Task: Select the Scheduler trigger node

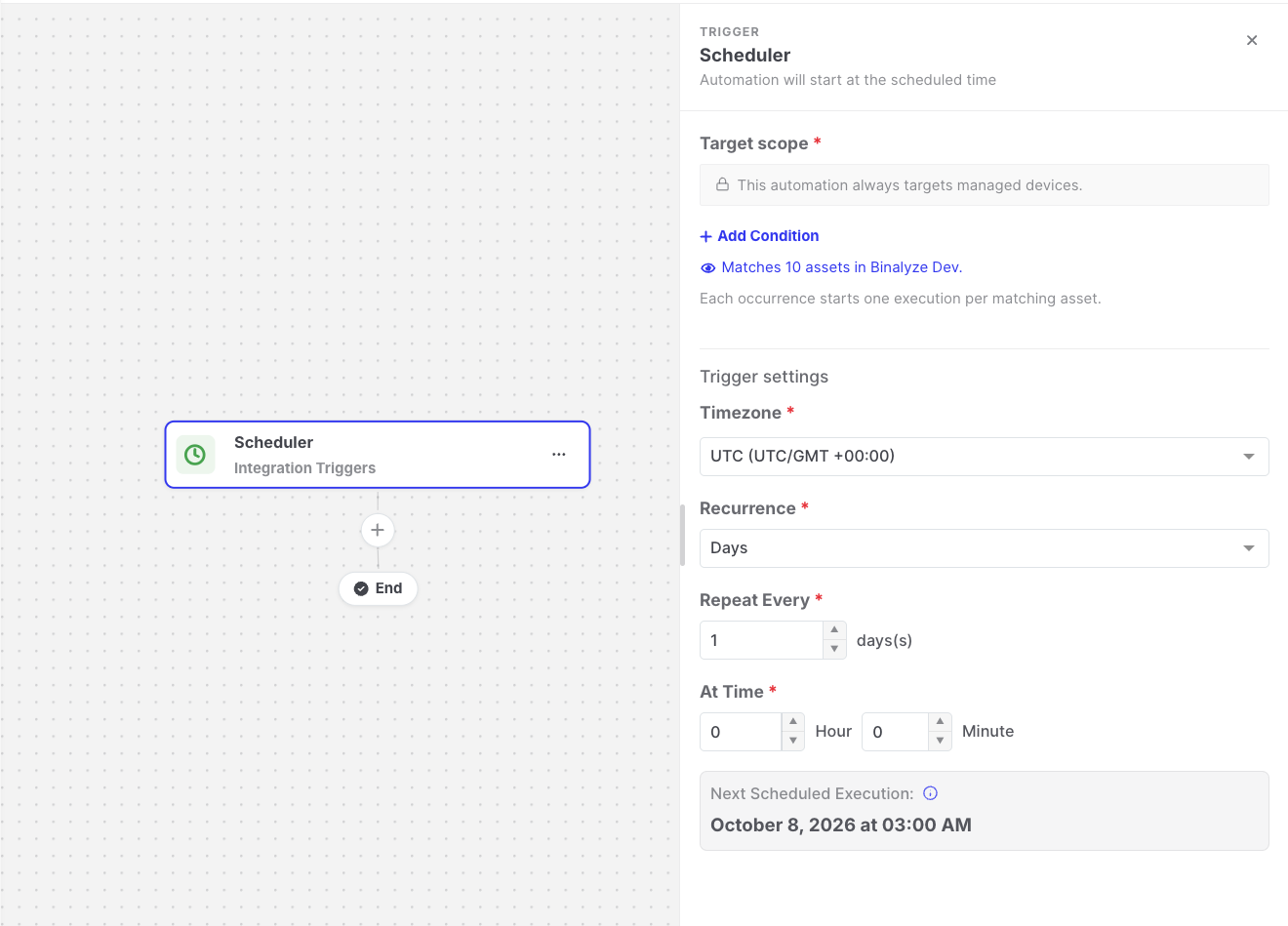Action: click(x=378, y=455)
